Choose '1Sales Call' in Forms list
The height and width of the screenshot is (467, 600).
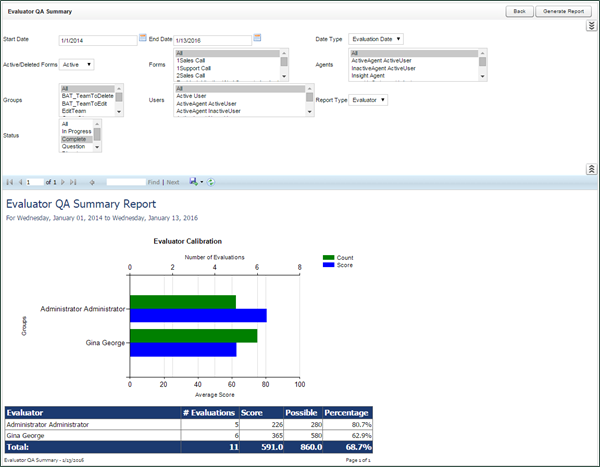click(192, 61)
